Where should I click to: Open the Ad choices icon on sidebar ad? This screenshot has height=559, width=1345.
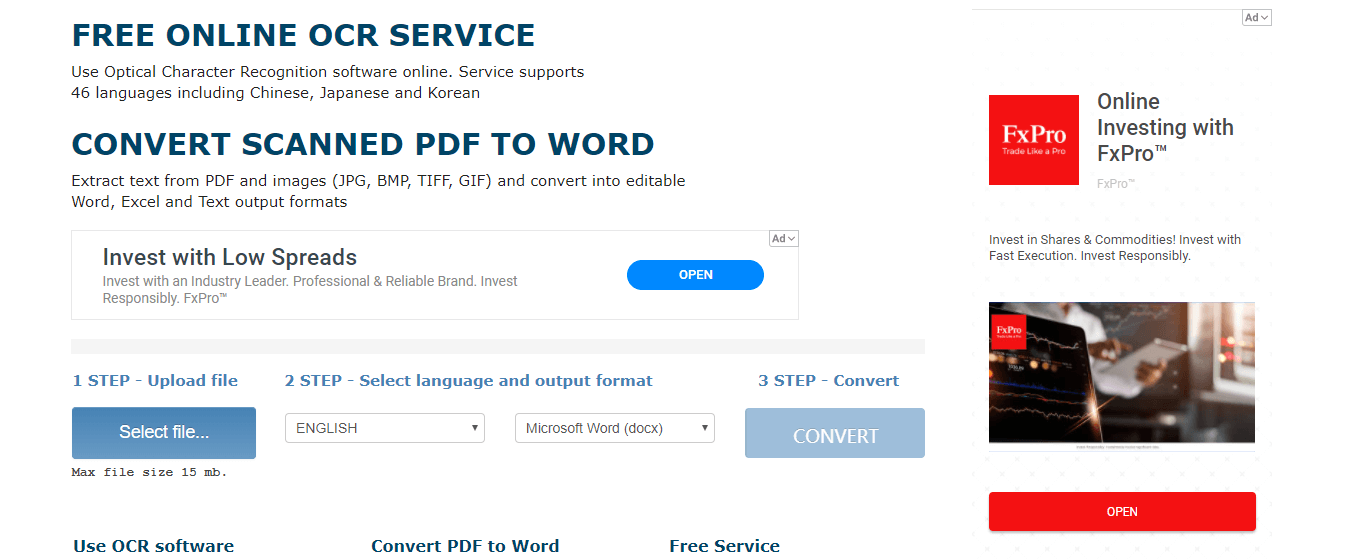[x=1257, y=18]
